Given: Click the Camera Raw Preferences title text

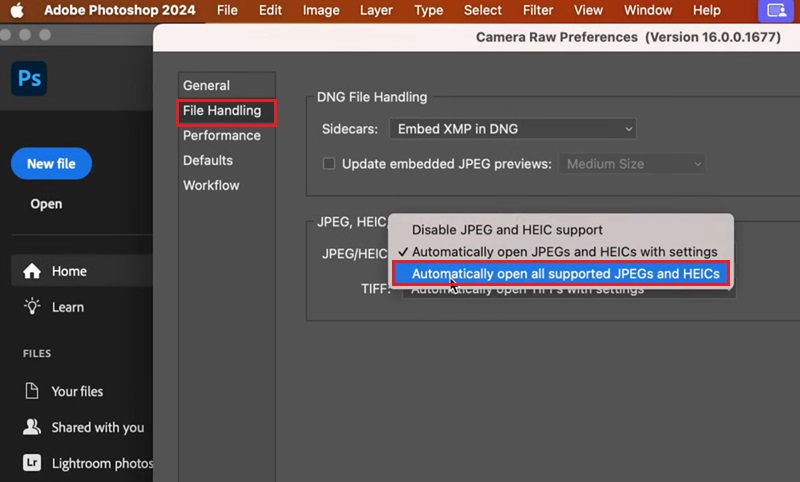Looking at the screenshot, I should click(x=628, y=37).
